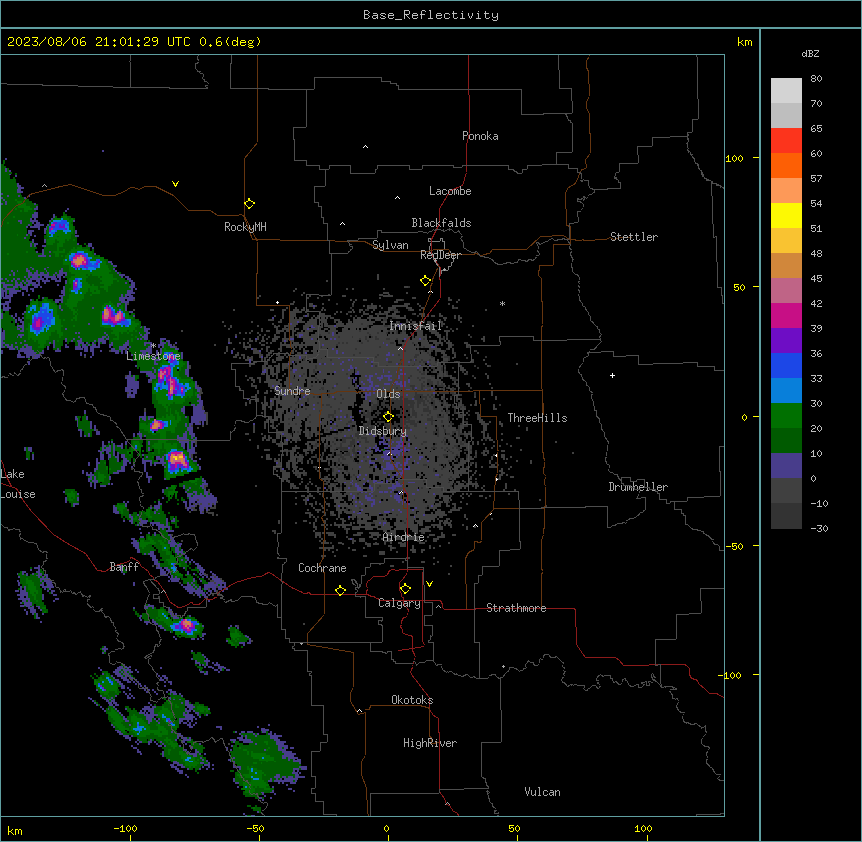
Task: Click the yellow 54 dBZ legend swatch
Action: click(786, 215)
